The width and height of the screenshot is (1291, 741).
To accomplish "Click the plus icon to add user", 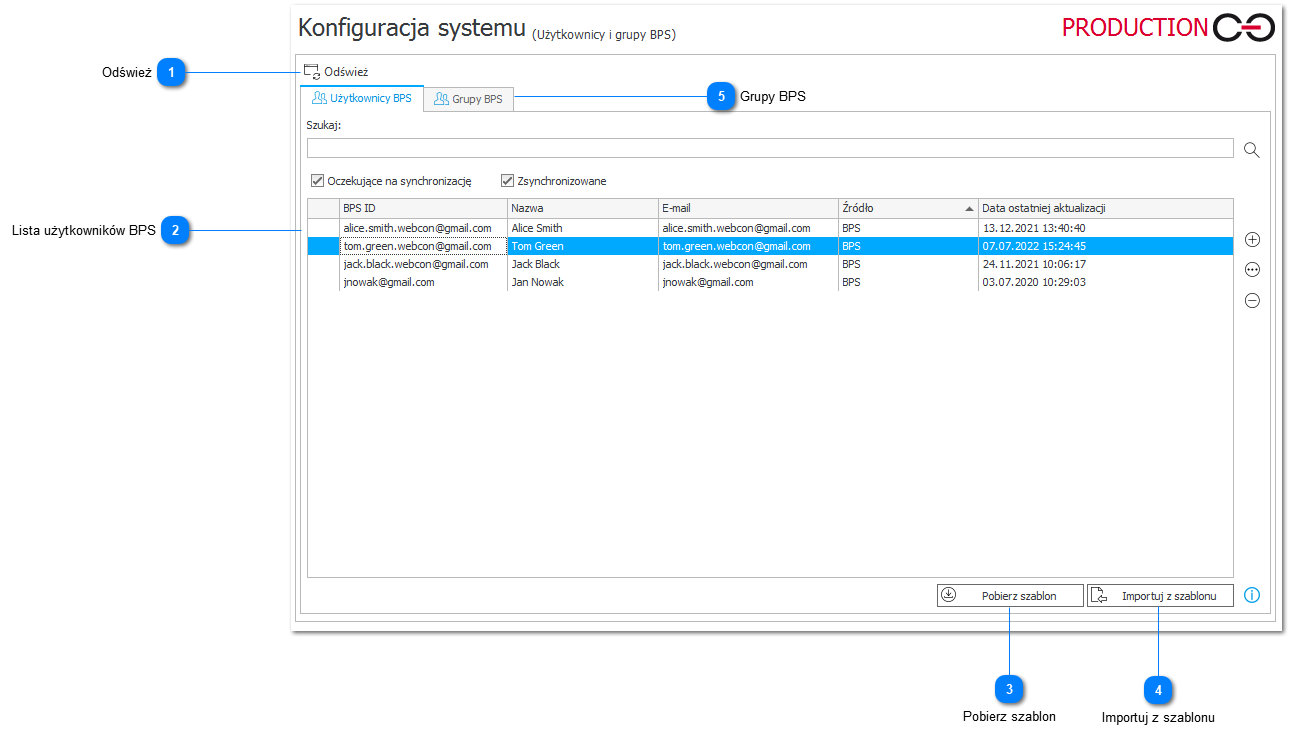I will tap(1252, 240).
